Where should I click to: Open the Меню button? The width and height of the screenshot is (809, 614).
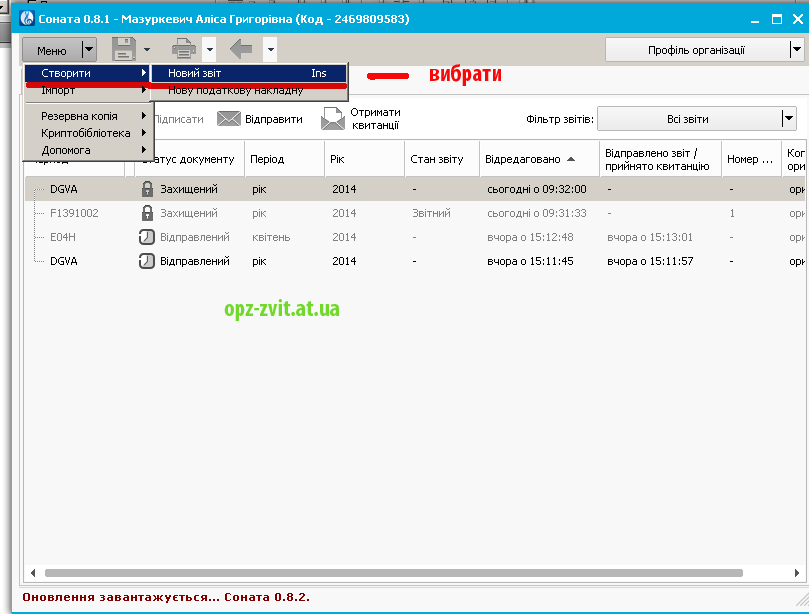52,51
